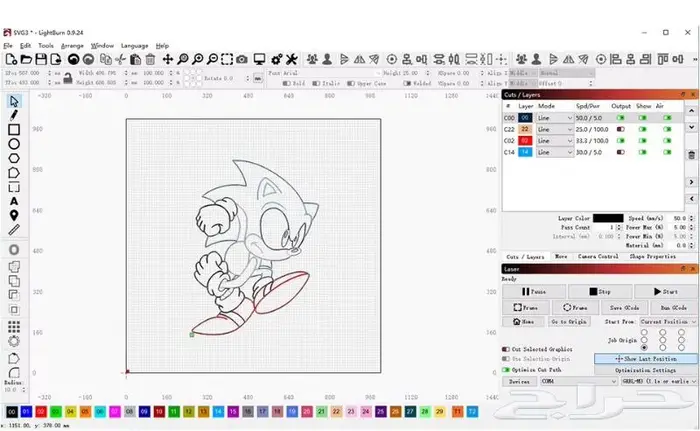Click the Cut scissors icon

(x=121, y=59)
